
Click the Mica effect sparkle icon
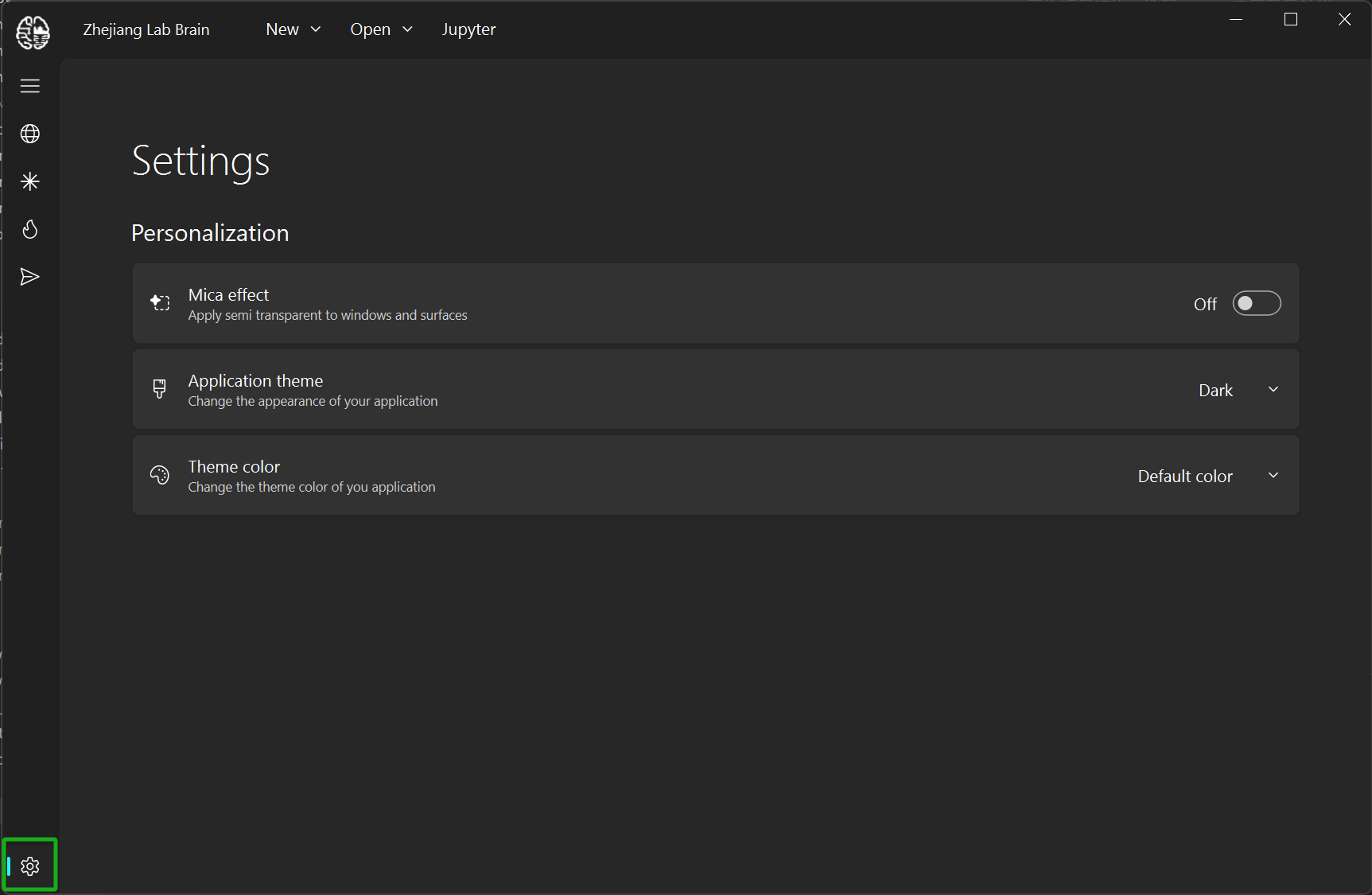coord(160,302)
